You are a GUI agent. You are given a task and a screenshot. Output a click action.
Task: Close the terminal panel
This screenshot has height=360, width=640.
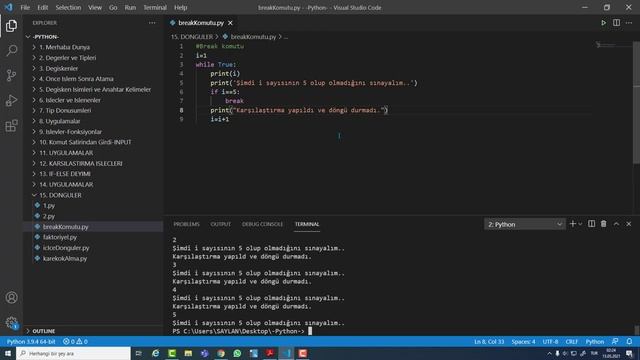[629, 224]
